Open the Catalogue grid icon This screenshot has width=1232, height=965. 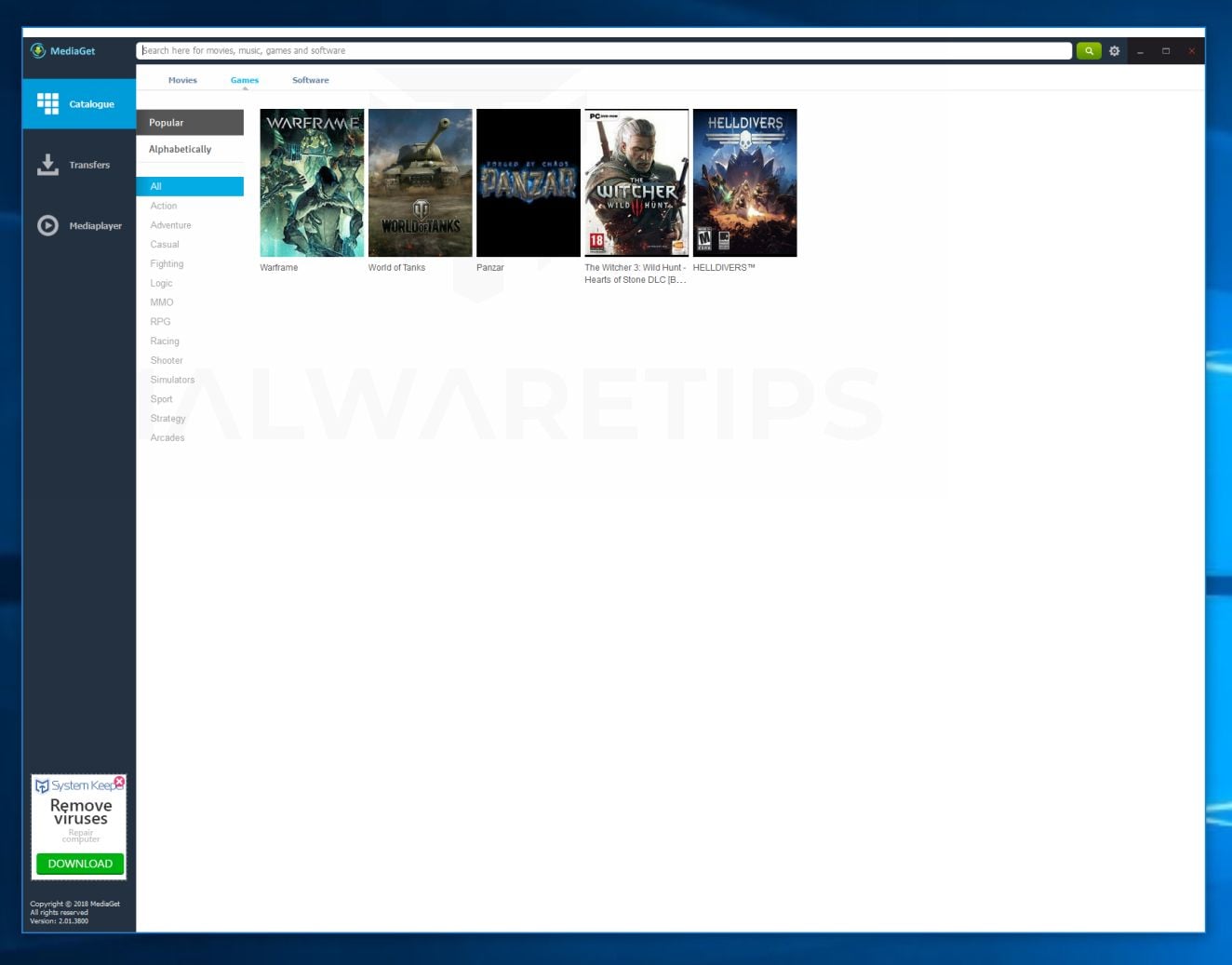coord(47,103)
